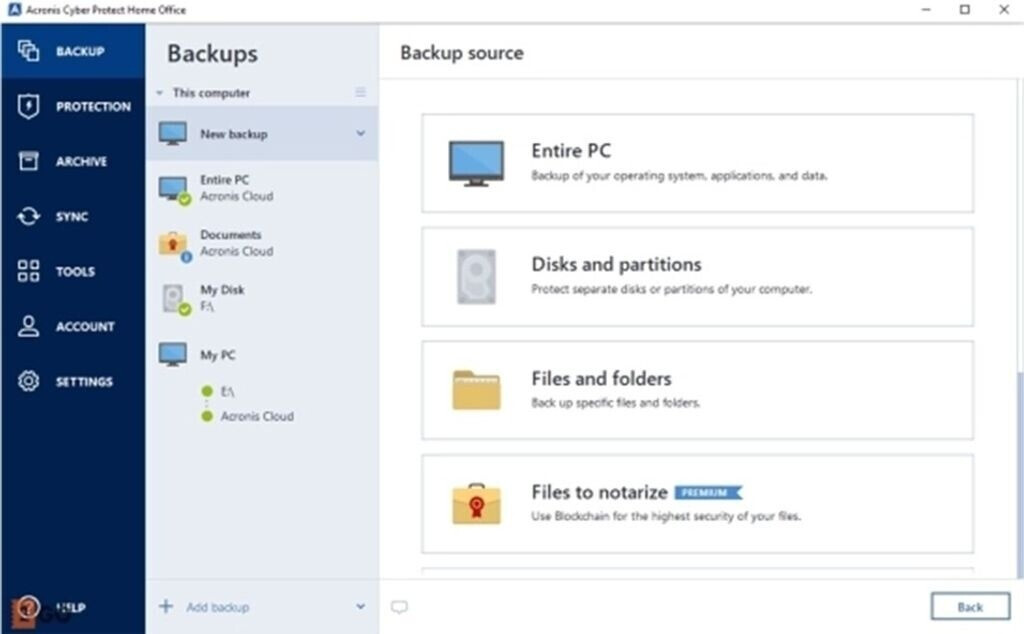Click the Account person icon

click(29, 326)
